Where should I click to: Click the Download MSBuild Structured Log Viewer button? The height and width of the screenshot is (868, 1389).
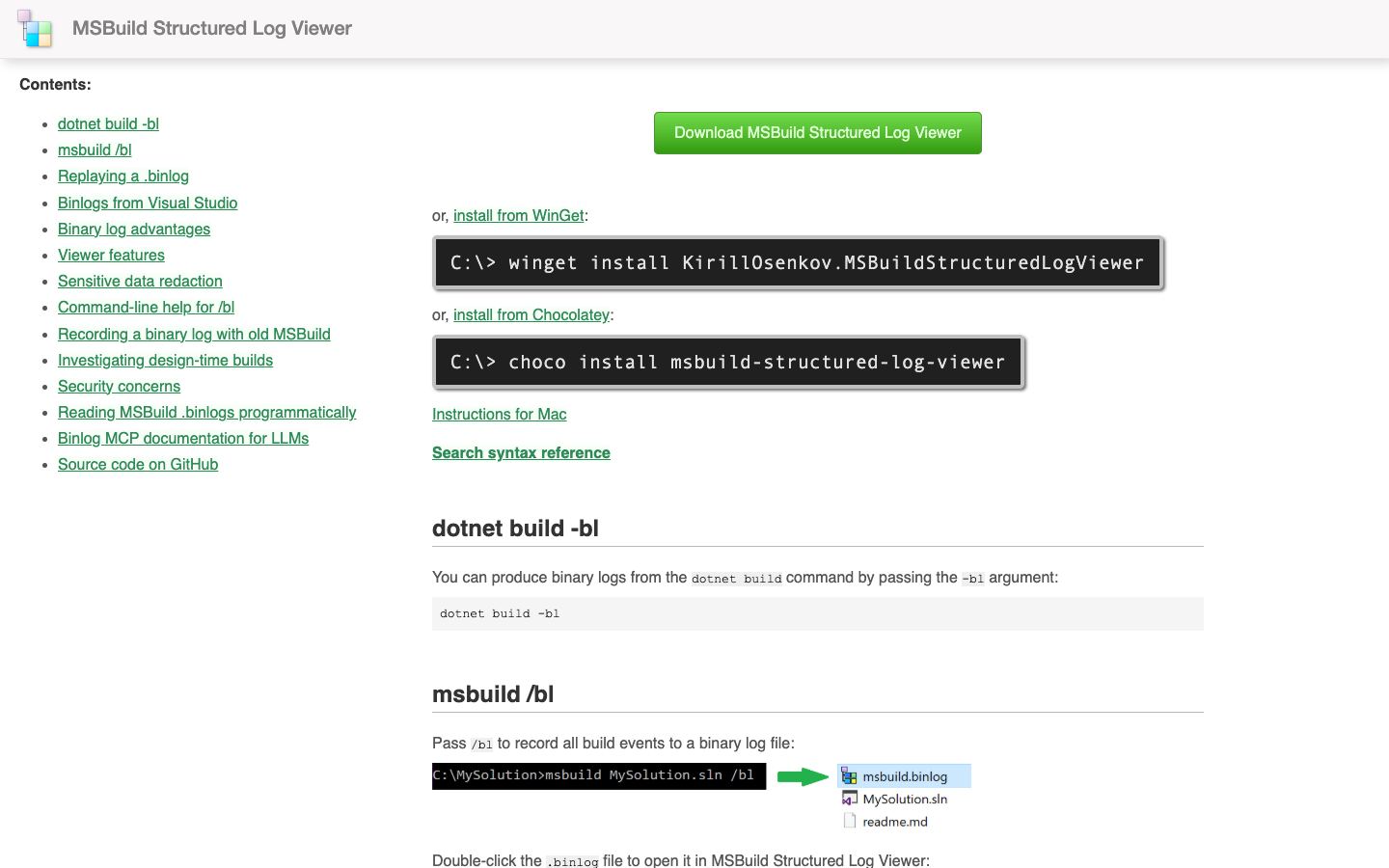pos(818,133)
